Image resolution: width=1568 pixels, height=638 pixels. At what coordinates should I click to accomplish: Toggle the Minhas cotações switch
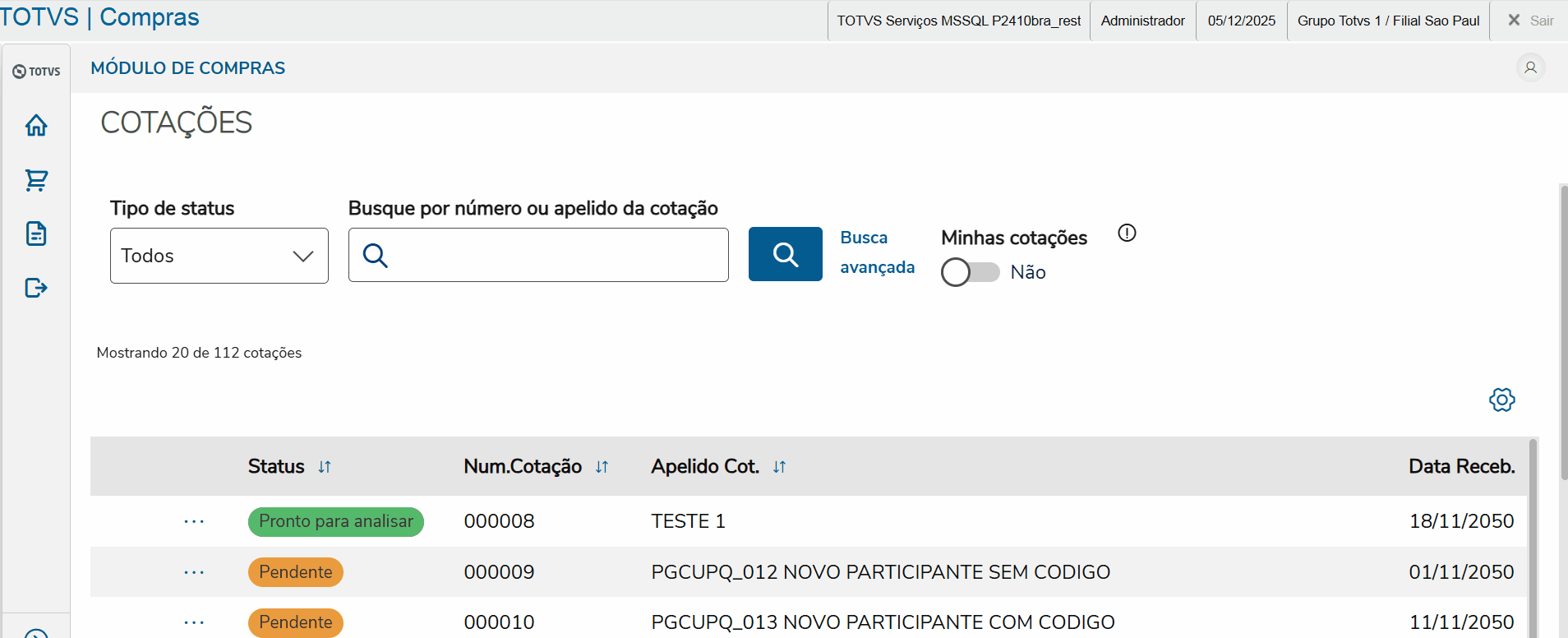[970, 272]
